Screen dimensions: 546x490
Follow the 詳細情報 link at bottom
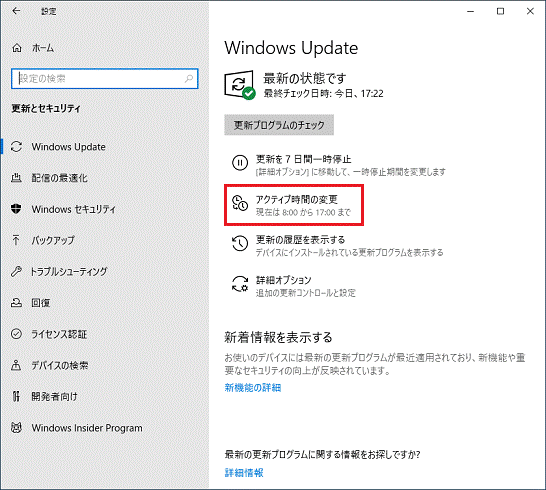[244, 472]
